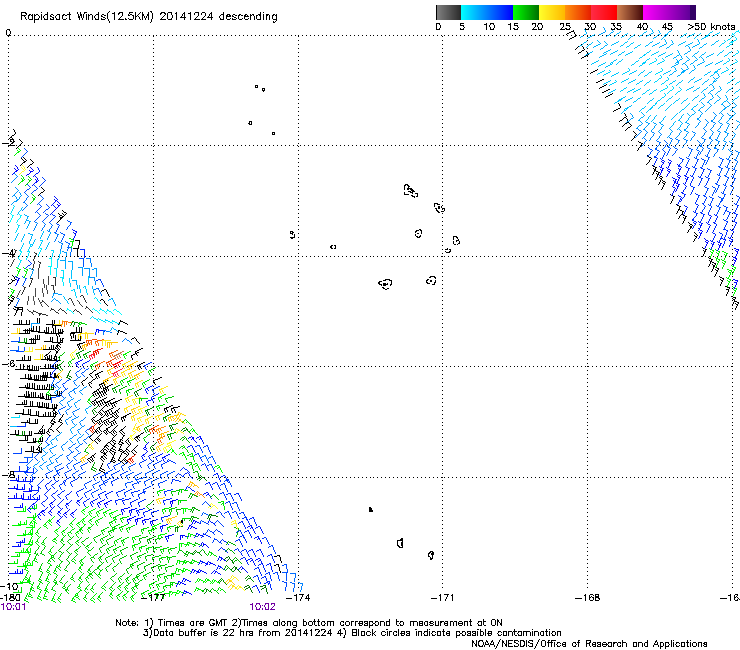
Task: Click the -180 longitude label
Action: tap(10, 598)
